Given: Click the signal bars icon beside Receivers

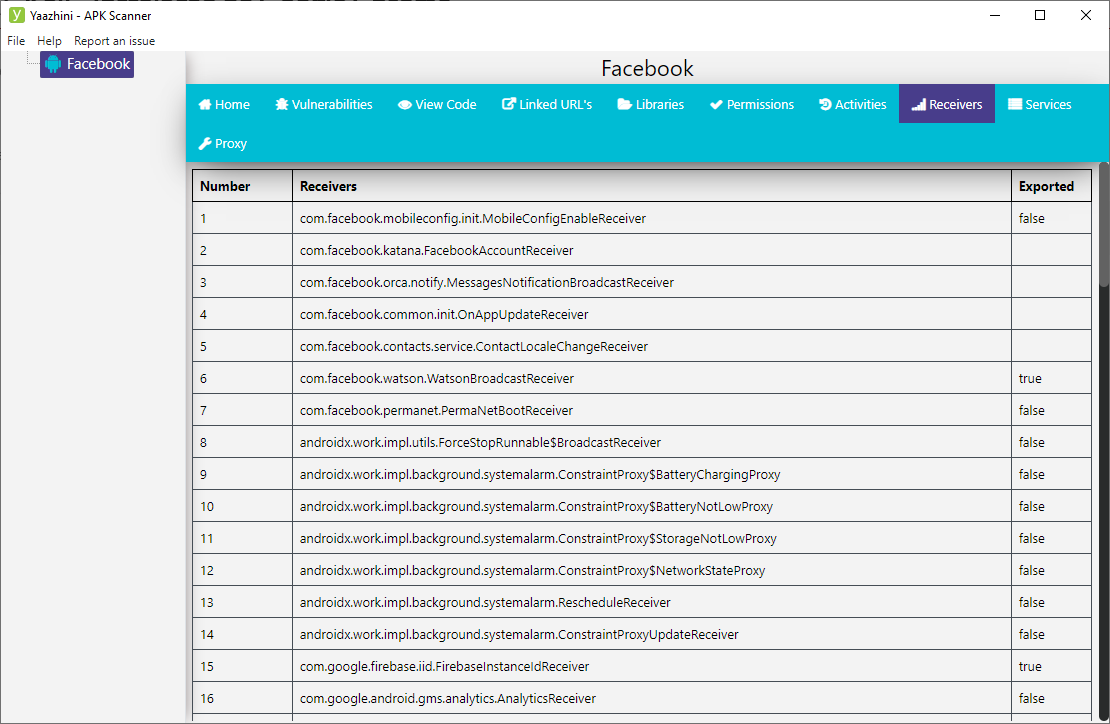Looking at the screenshot, I should coord(919,105).
